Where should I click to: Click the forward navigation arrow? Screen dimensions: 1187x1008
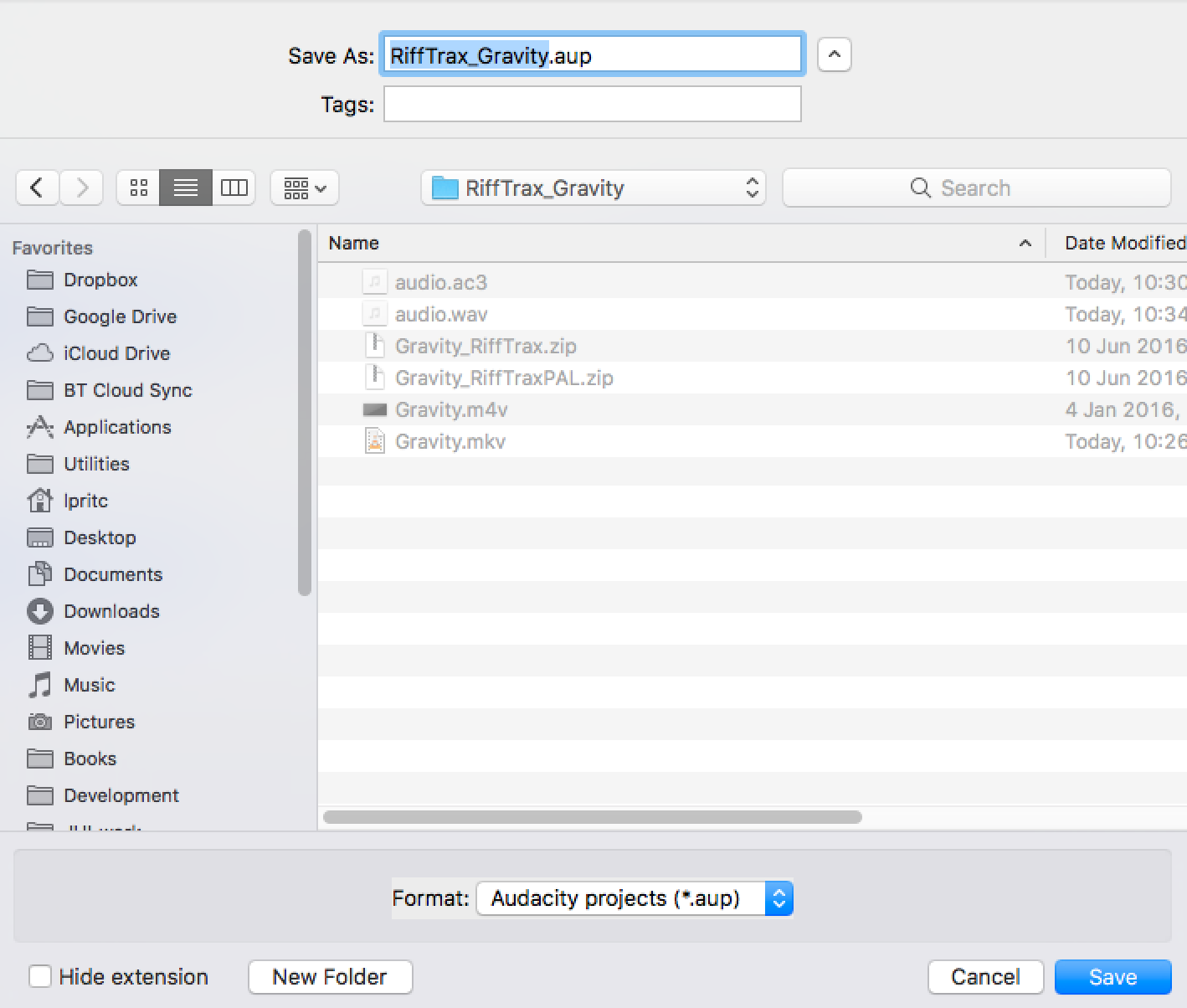pyautogui.click(x=81, y=188)
